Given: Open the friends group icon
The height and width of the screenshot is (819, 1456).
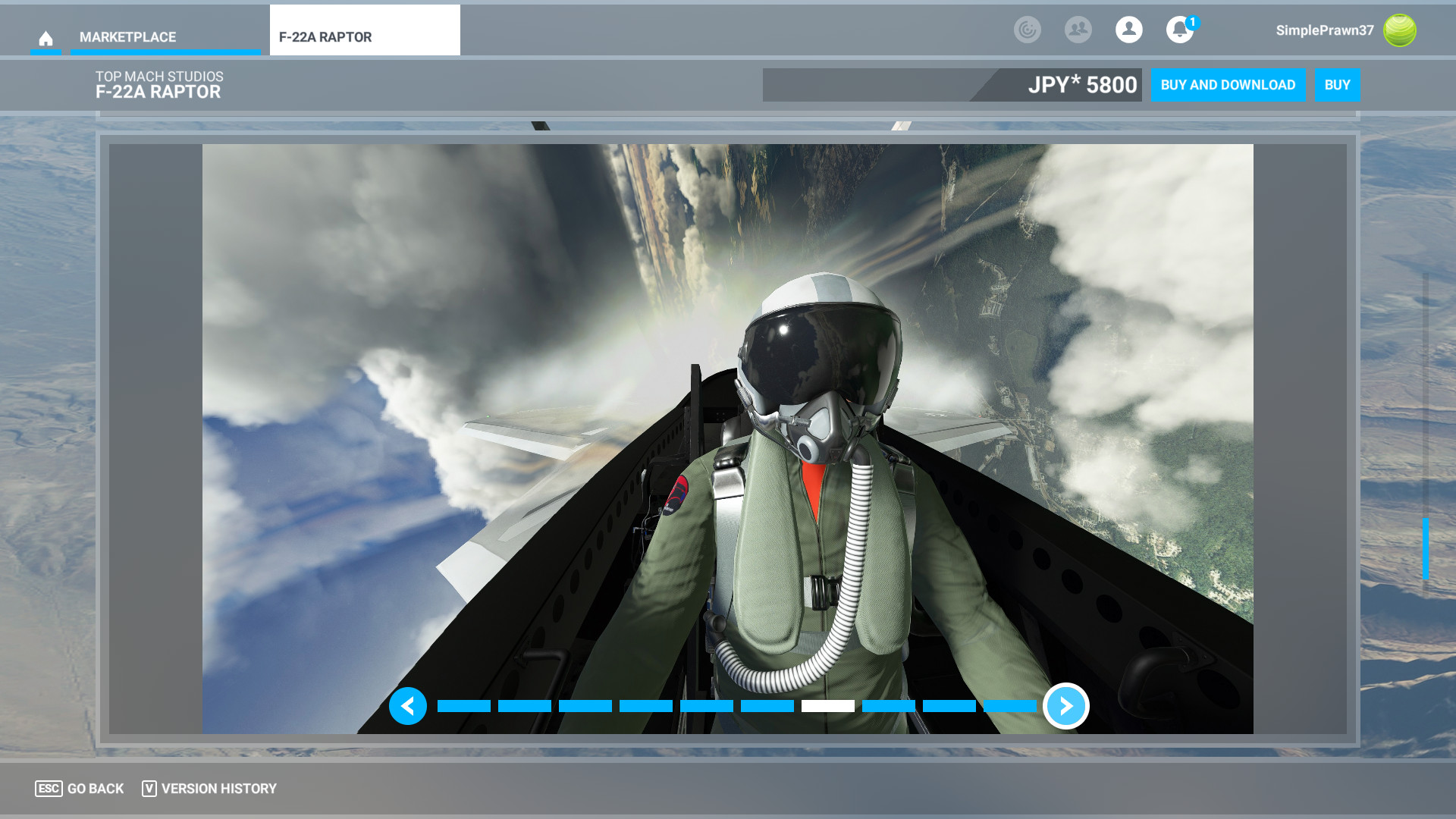Looking at the screenshot, I should pyautogui.click(x=1078, y=30).
